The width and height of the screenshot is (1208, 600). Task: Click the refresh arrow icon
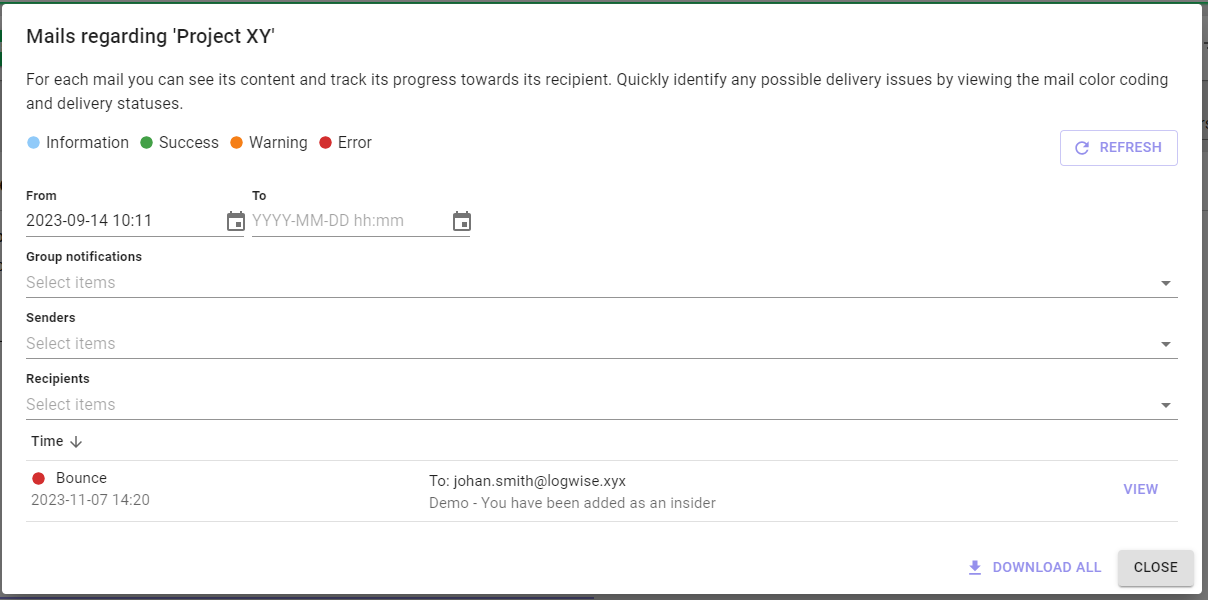[x=1082, y=148]
